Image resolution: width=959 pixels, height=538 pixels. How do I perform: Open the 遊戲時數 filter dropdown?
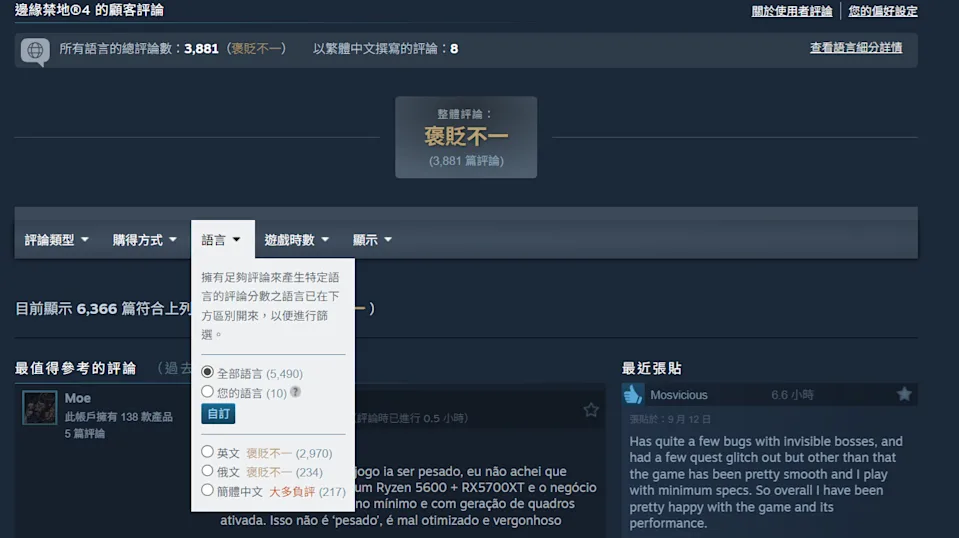pos(297,240)
